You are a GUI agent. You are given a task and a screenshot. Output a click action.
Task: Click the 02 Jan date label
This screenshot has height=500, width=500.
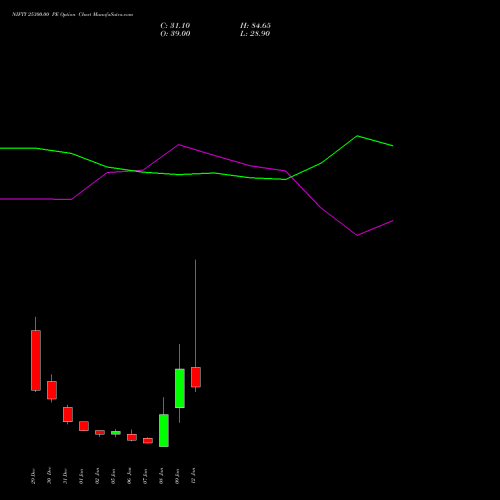(97, 476)
